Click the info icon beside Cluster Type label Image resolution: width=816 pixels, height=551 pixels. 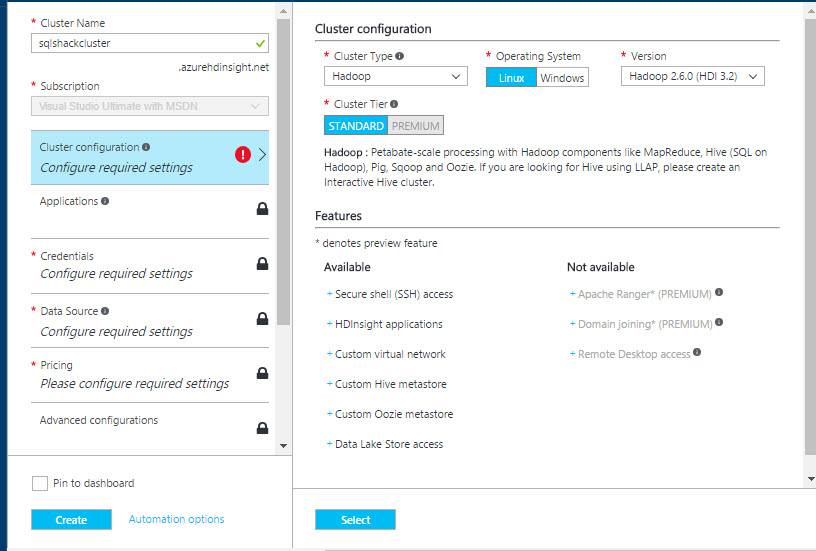coord(400,56)
